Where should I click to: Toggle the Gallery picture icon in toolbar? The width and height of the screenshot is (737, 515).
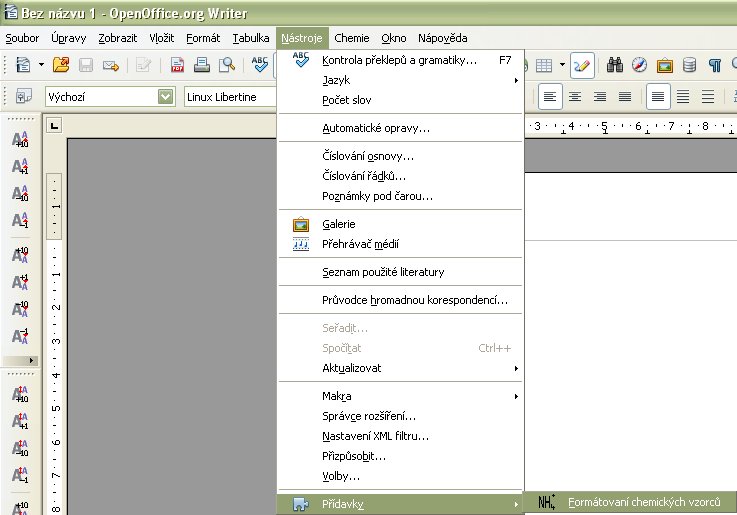coord(665,65)
